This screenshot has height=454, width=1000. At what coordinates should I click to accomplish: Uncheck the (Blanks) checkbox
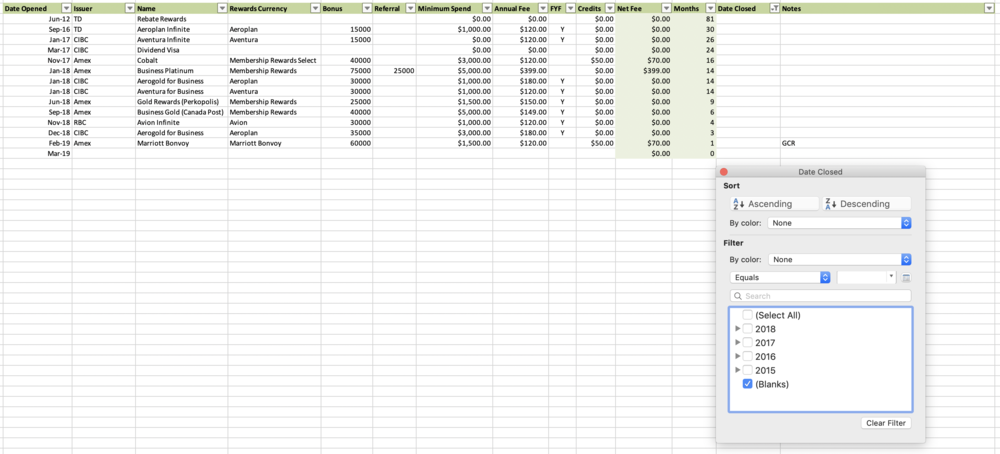tap(748, 384)
